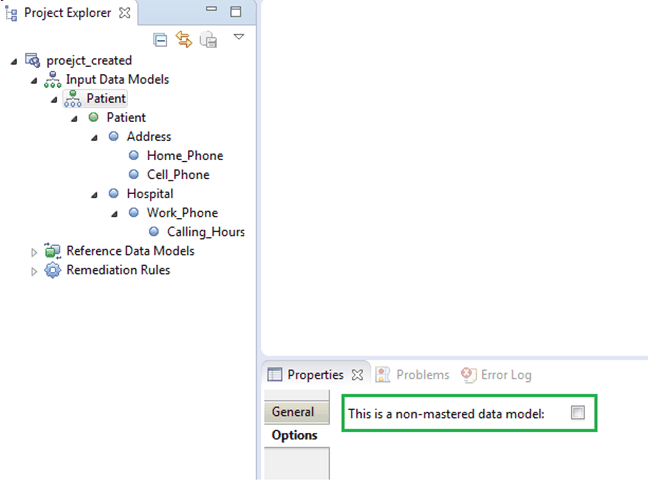
Task: Minimize the Project Explorer panel
Action: click(x=212, y=9)
